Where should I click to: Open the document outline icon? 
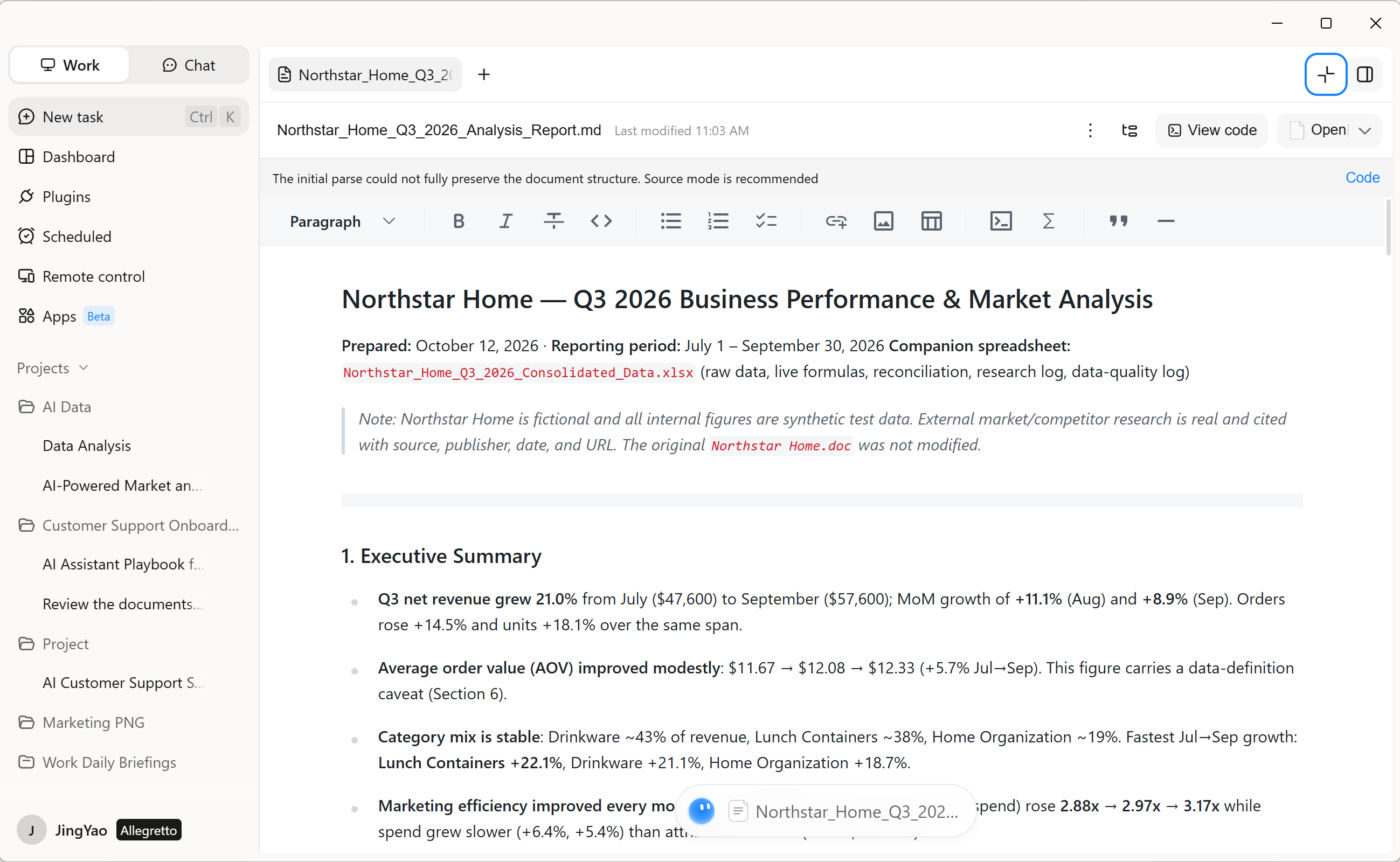tap(1129, 130)
